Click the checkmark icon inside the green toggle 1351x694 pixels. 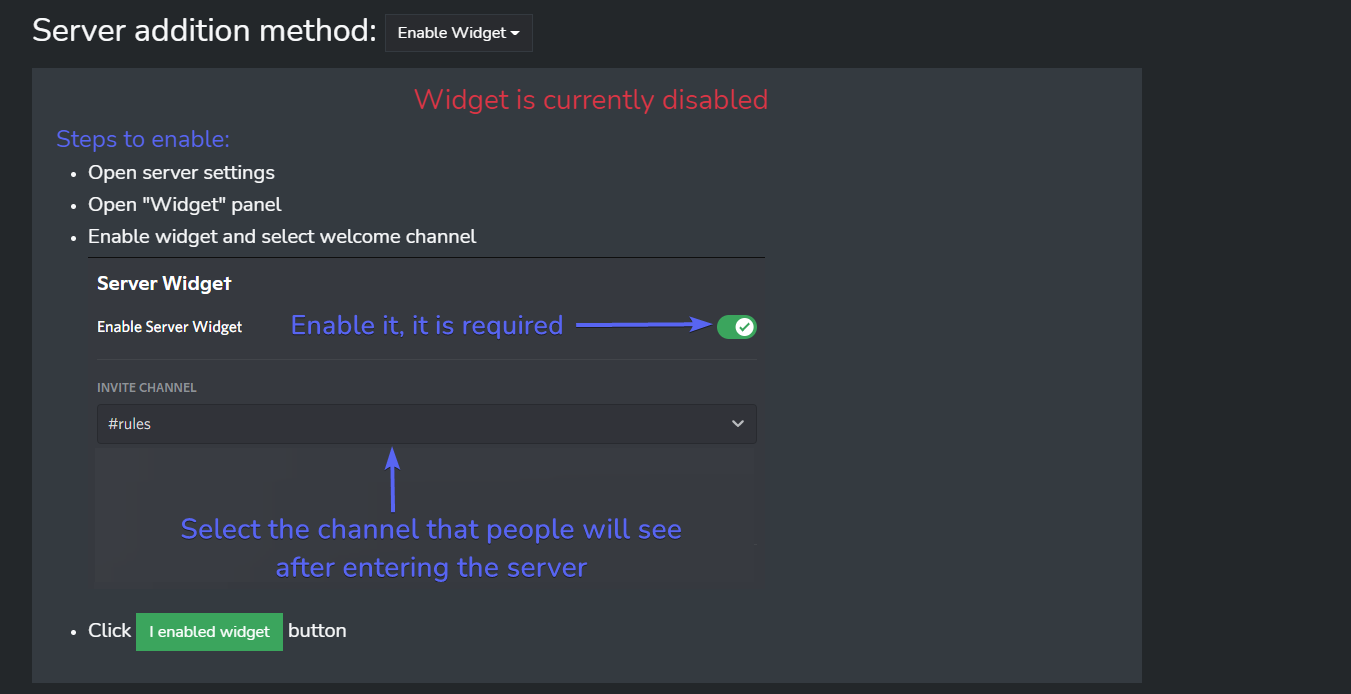pos(742,326)
